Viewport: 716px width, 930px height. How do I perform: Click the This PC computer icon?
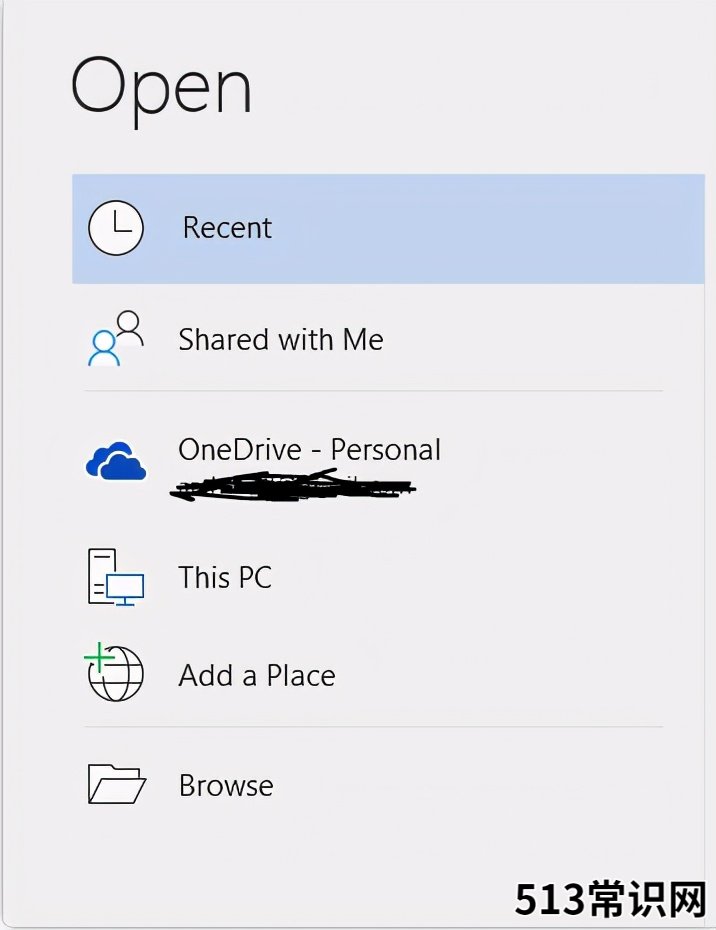(x=116, y=577)
